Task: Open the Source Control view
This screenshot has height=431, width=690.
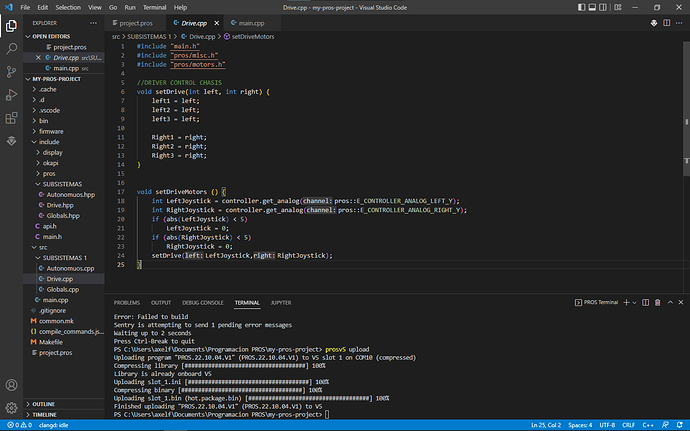Action: 11,72
